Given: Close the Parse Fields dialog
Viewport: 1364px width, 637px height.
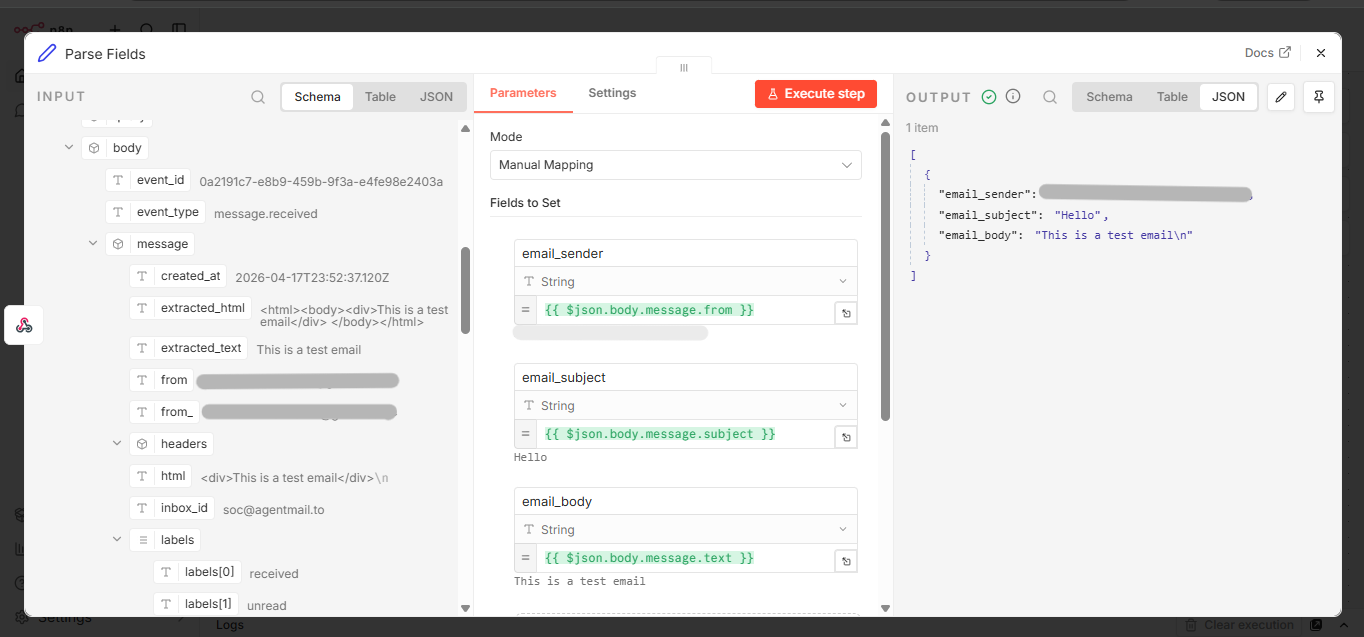Looking at the screenshot, I should click(x=1321, y=53).
